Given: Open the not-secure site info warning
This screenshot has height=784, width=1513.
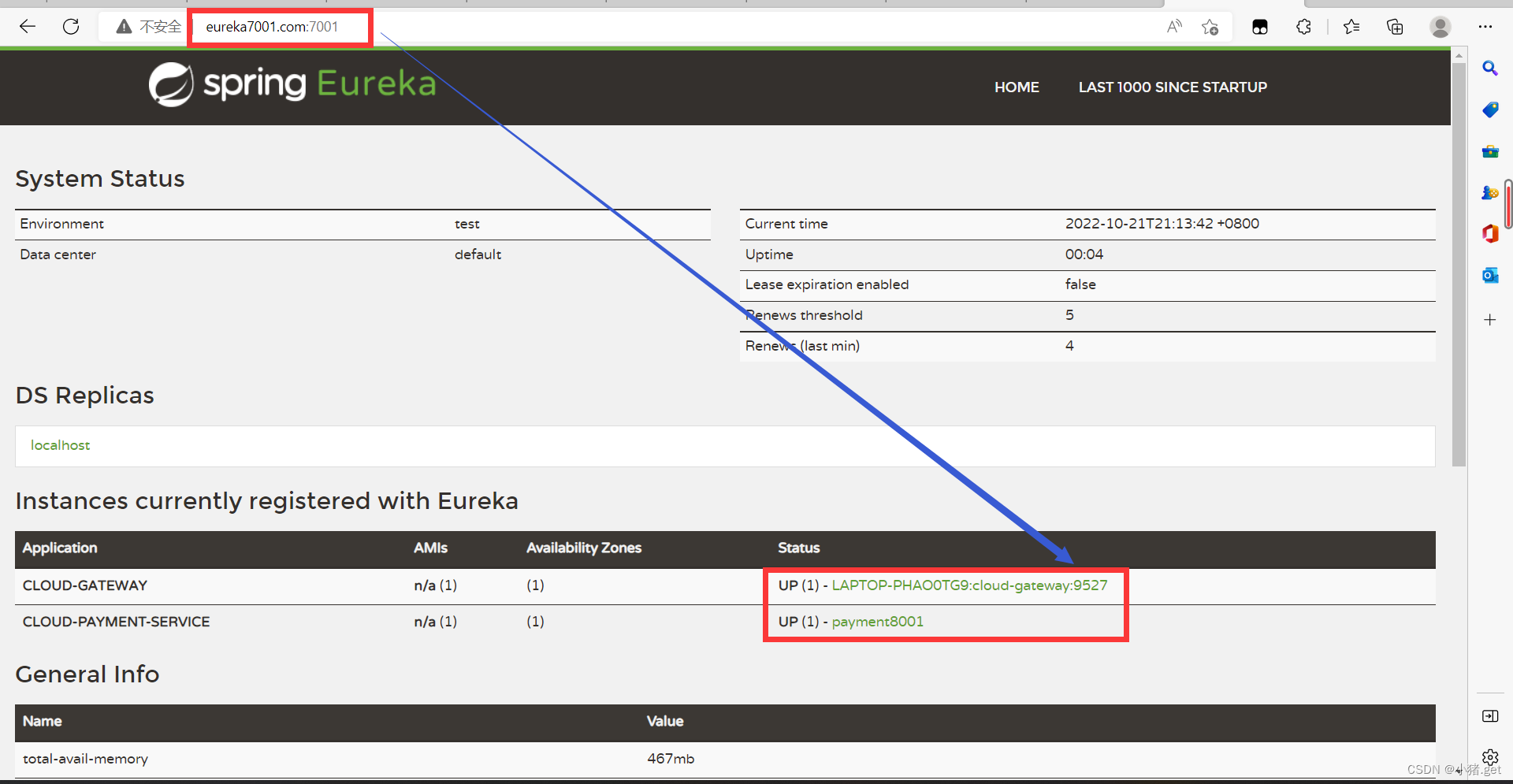Looking at the screenshot, I should click(x=148, y=27).
